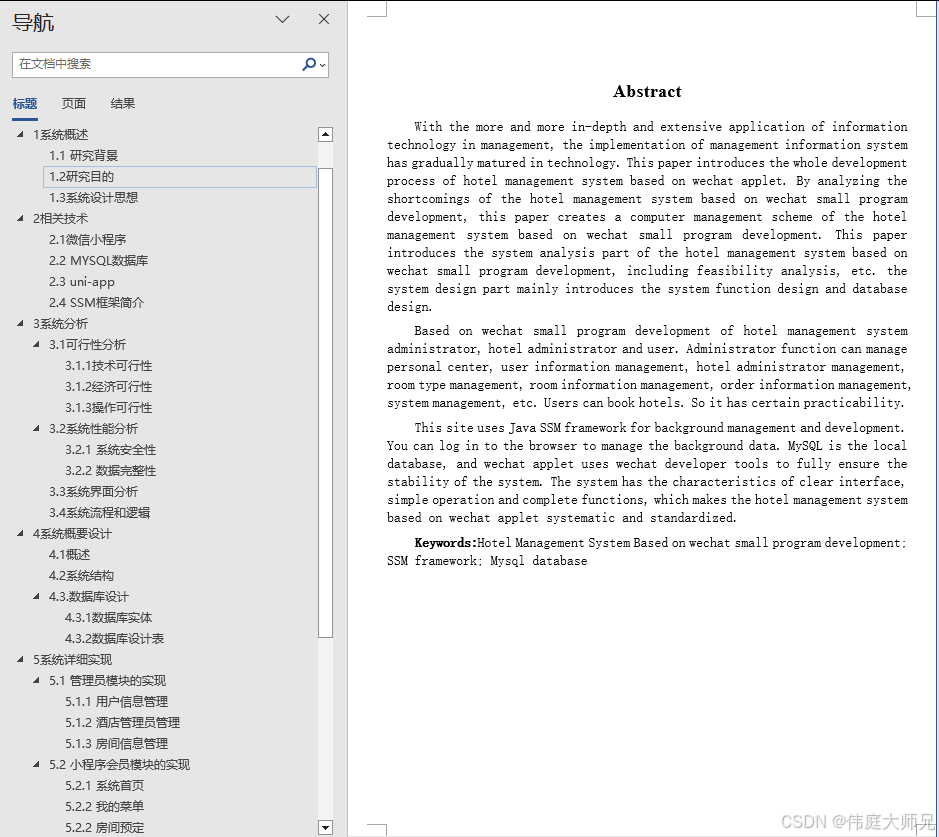
Task: Click 1系统概述 heading text
Action: (60, 135)
